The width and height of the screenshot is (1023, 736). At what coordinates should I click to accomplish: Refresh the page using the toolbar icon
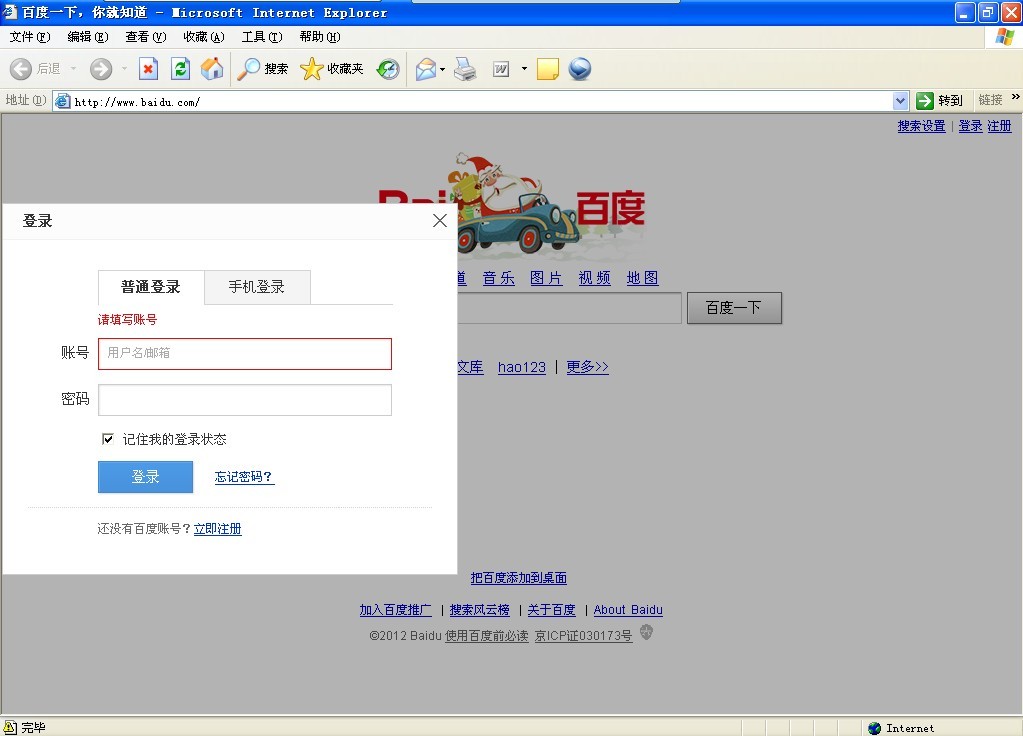click(x=180, y=69)
